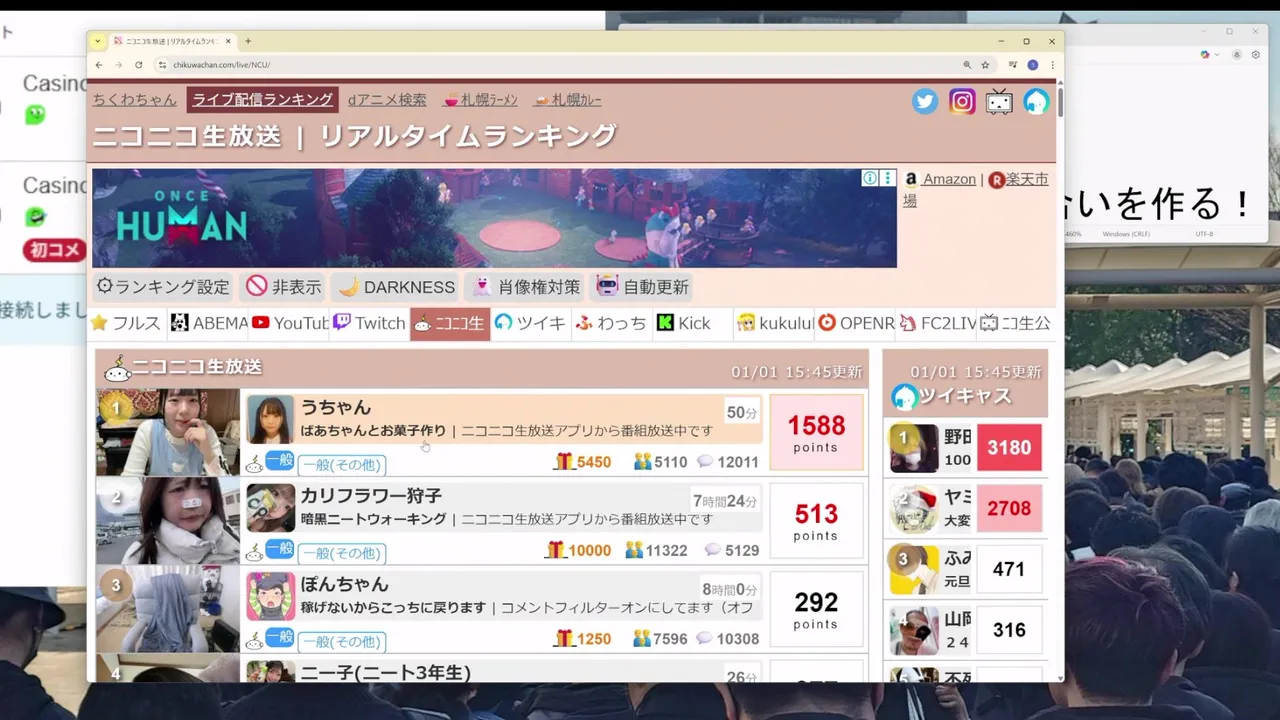Open ライブ配信ランキング nav link
The height and width of the screenshot is (720, 1280).
click(263, 100)
